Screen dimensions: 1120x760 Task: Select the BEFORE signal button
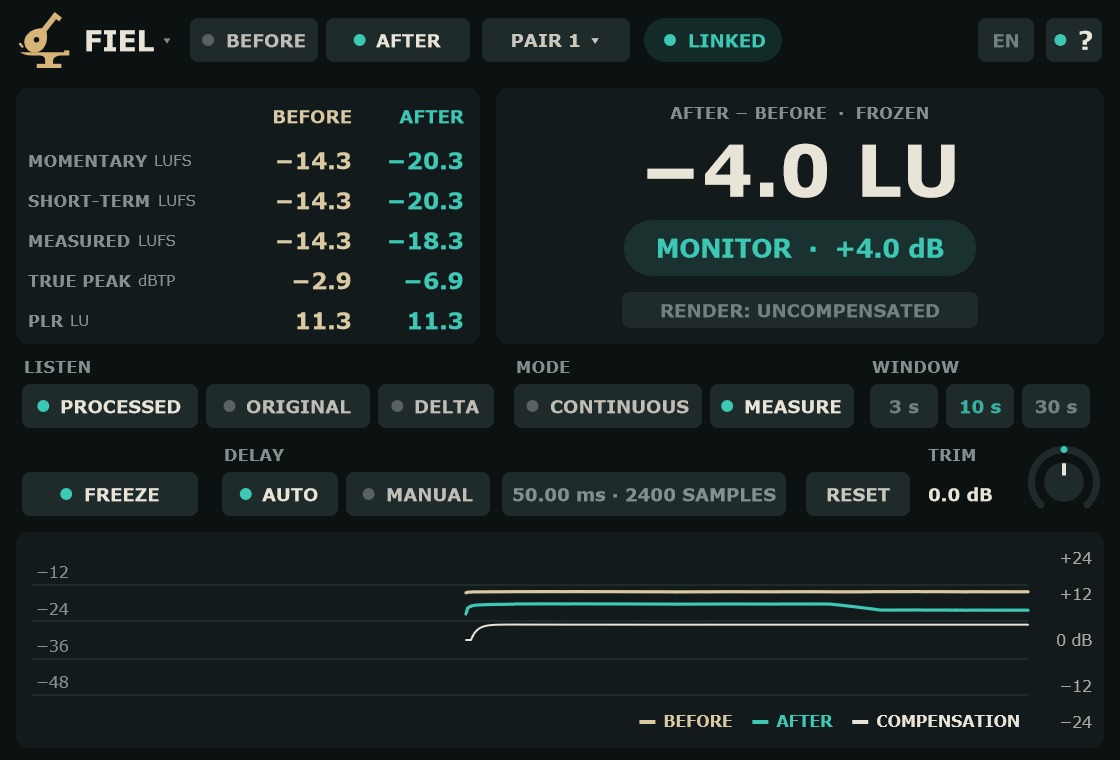[x=254, y=40]
